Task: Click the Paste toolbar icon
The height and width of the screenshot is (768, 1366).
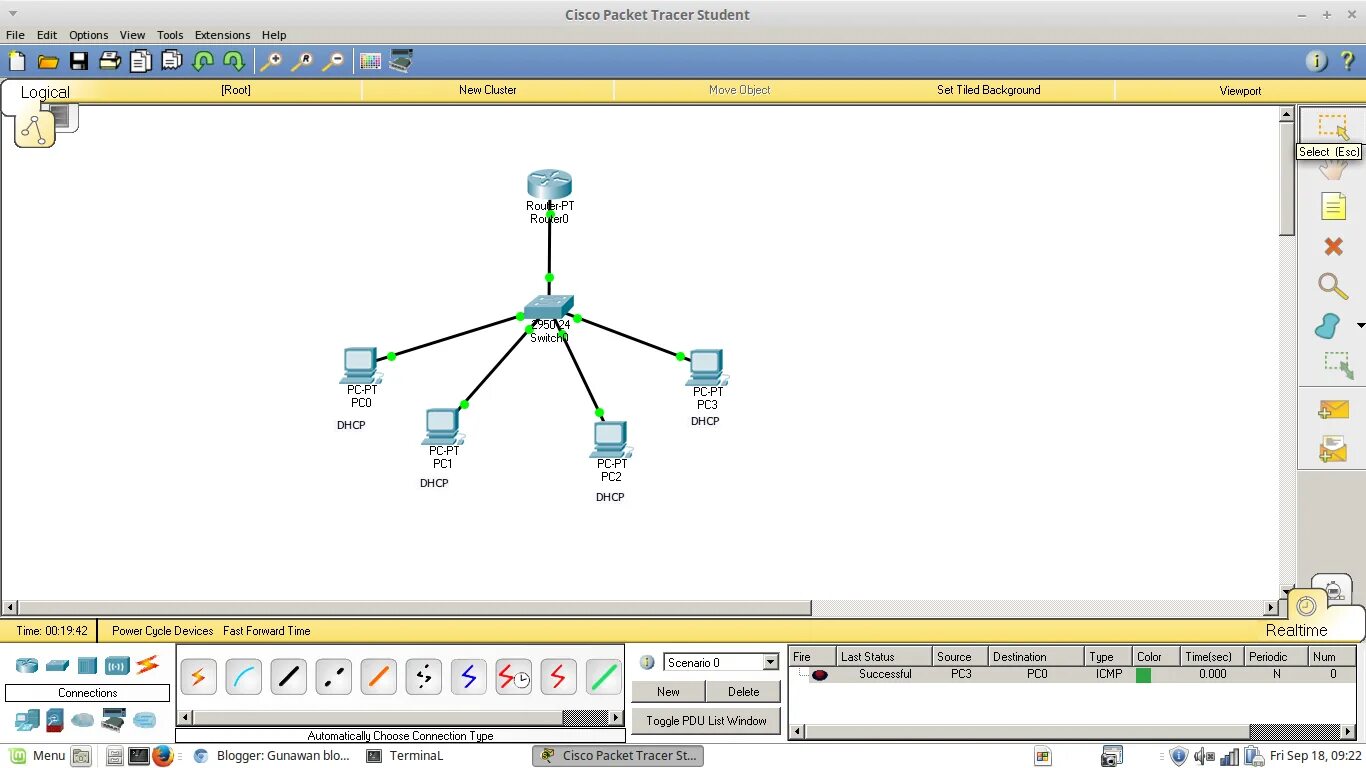Action: tap(172, 61)
